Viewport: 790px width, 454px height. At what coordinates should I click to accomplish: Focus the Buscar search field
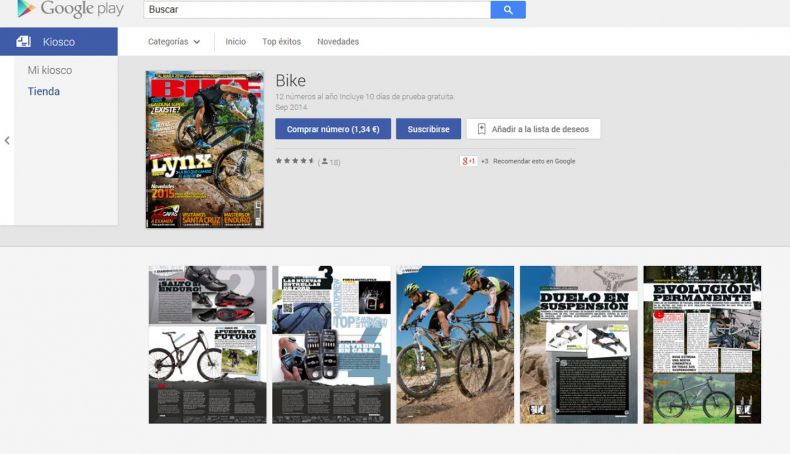(x=317, y=10)
